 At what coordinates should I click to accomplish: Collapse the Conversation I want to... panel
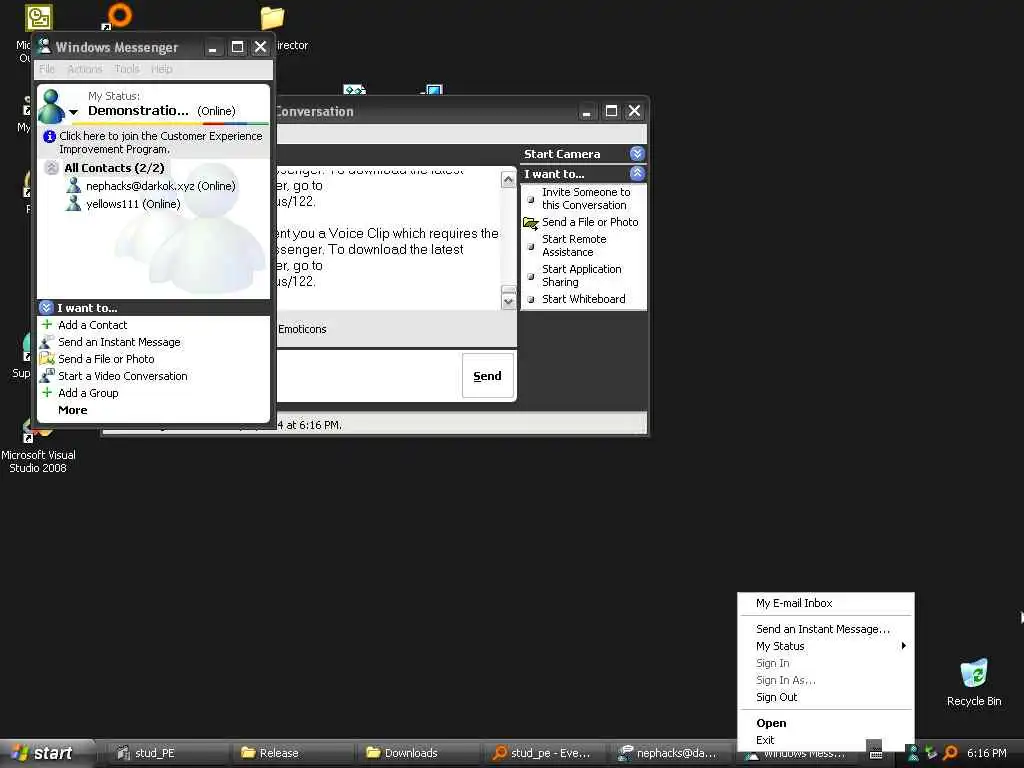tap(637, 174)
